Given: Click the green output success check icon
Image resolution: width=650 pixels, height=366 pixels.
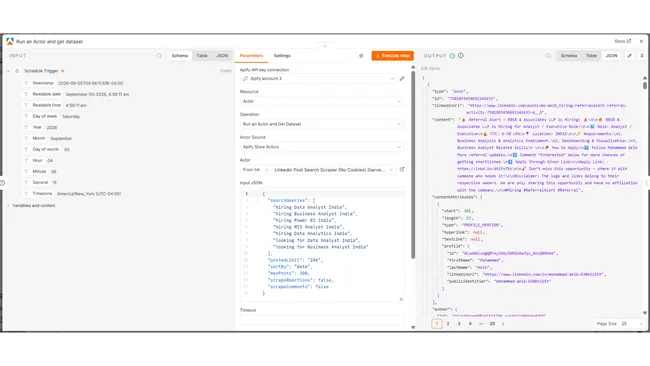Looking at the screenshot, I should pyautogui.click(x=452, y=56).
